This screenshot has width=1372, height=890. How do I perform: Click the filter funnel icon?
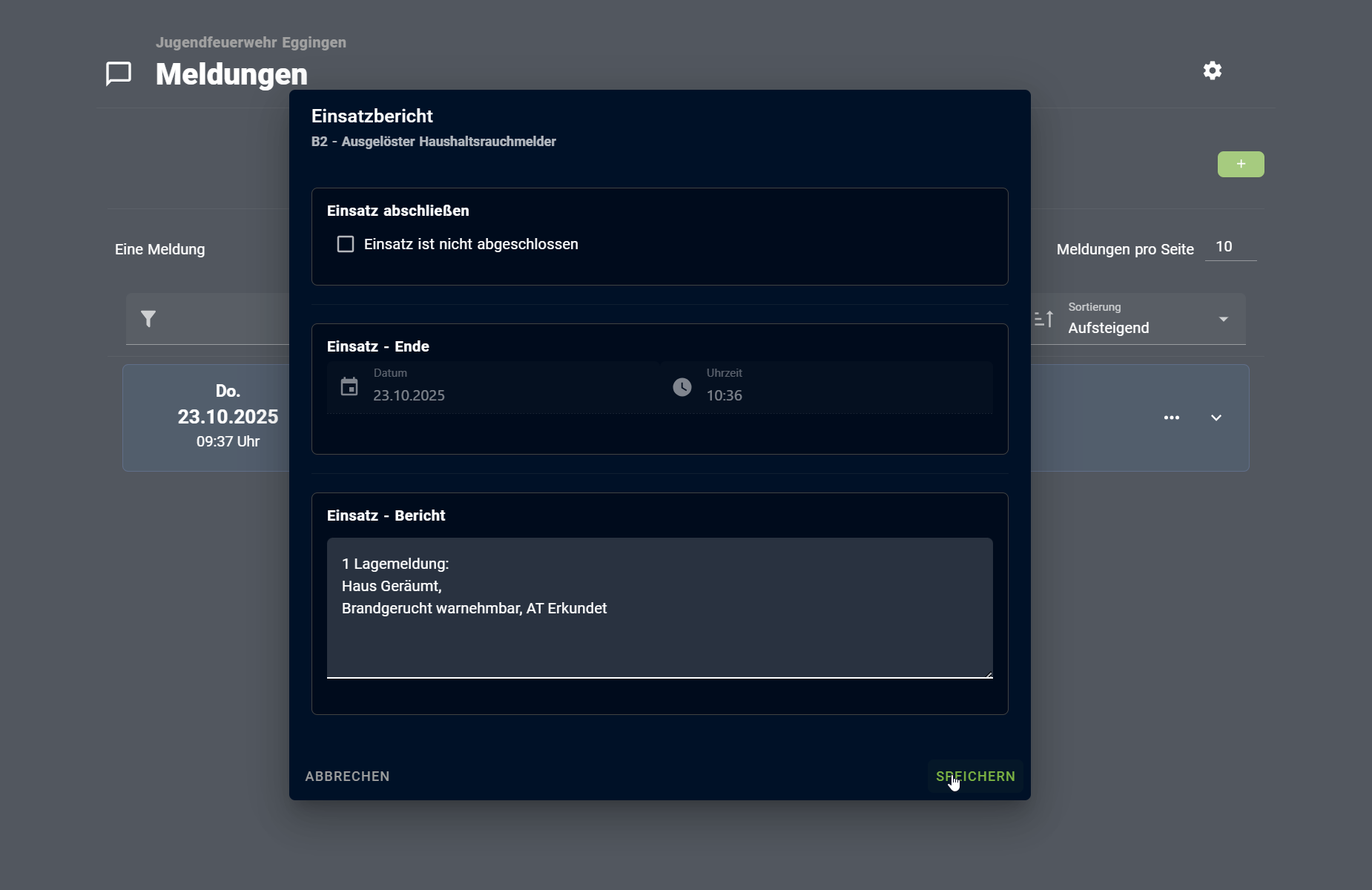148,319
